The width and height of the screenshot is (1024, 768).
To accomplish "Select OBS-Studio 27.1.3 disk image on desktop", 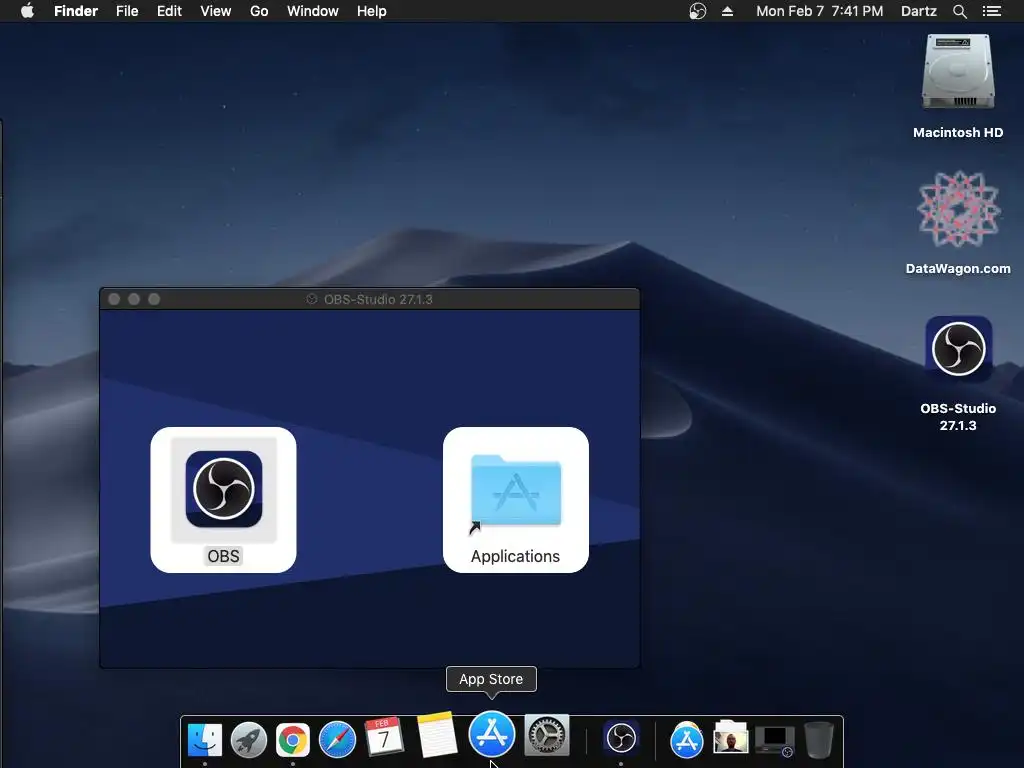I will click(958, 349).
